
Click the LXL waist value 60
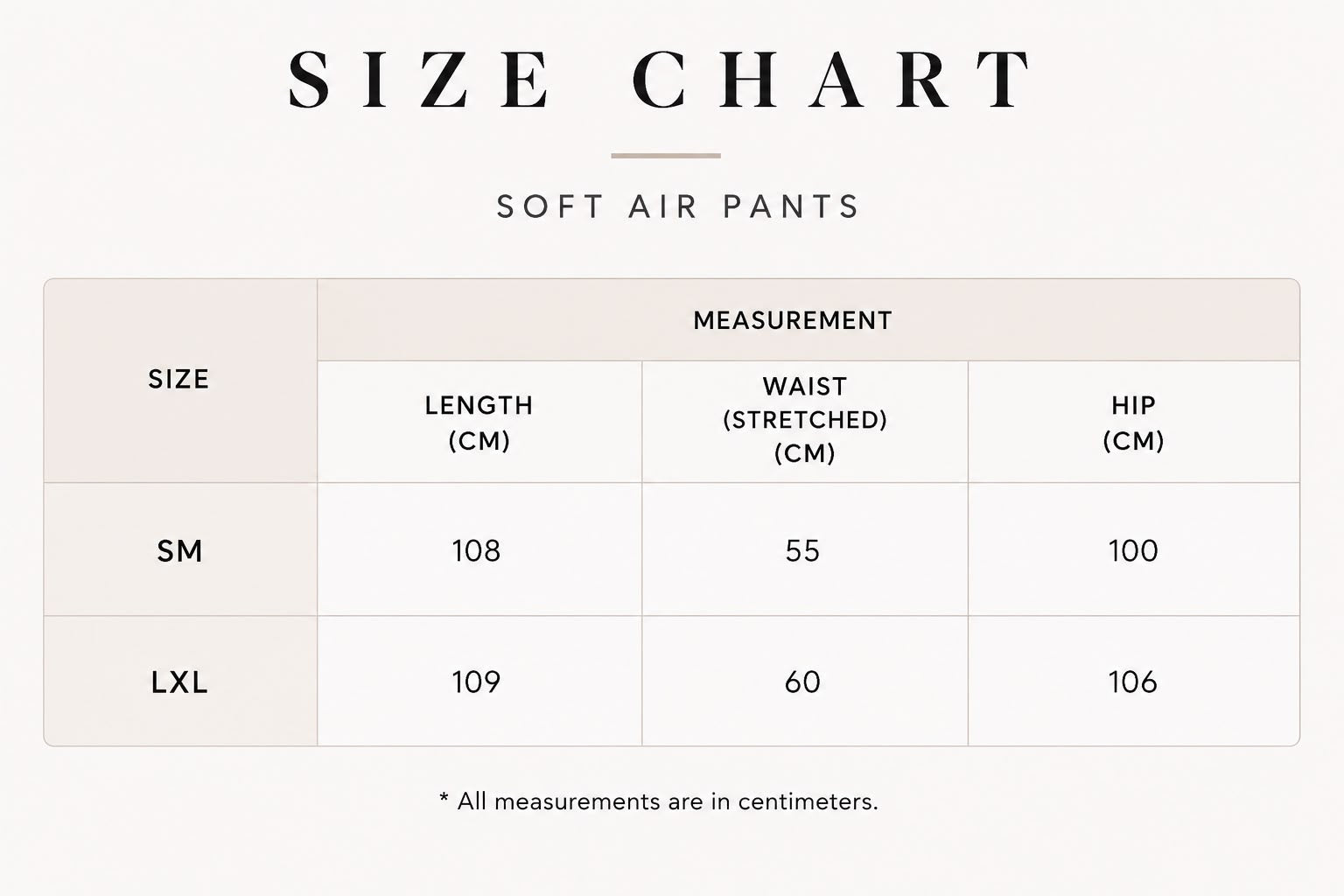(802, 682)
